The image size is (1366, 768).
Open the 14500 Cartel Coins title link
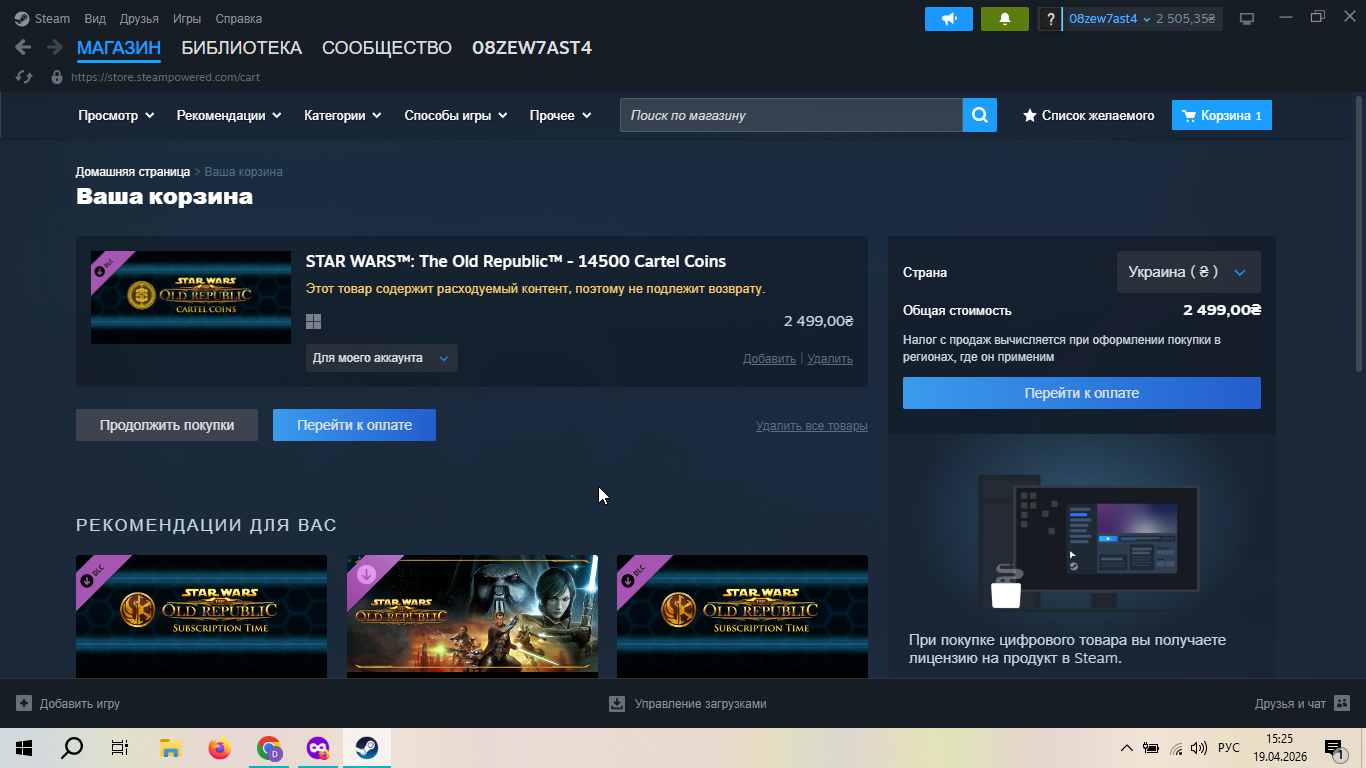pos(516,262)
